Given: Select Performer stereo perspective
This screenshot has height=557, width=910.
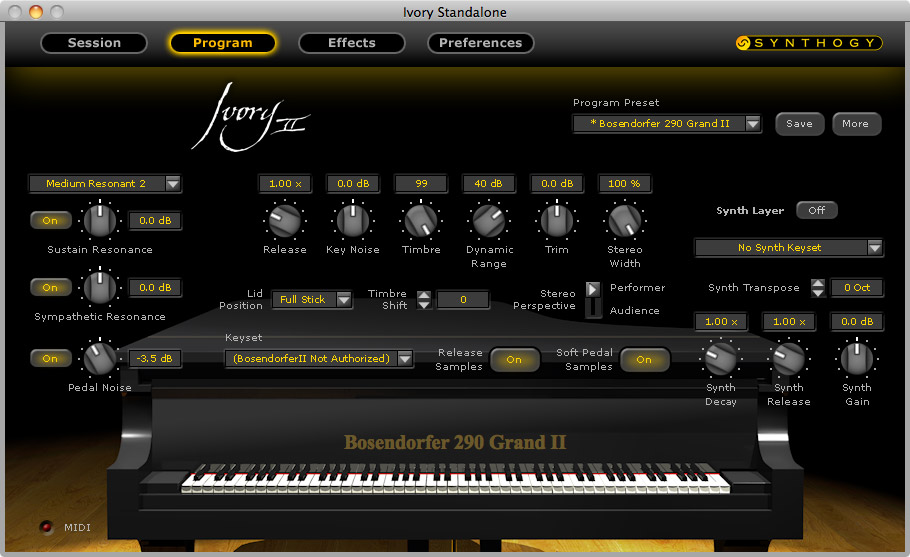Looking at the screenshot, I should (637, 287).
